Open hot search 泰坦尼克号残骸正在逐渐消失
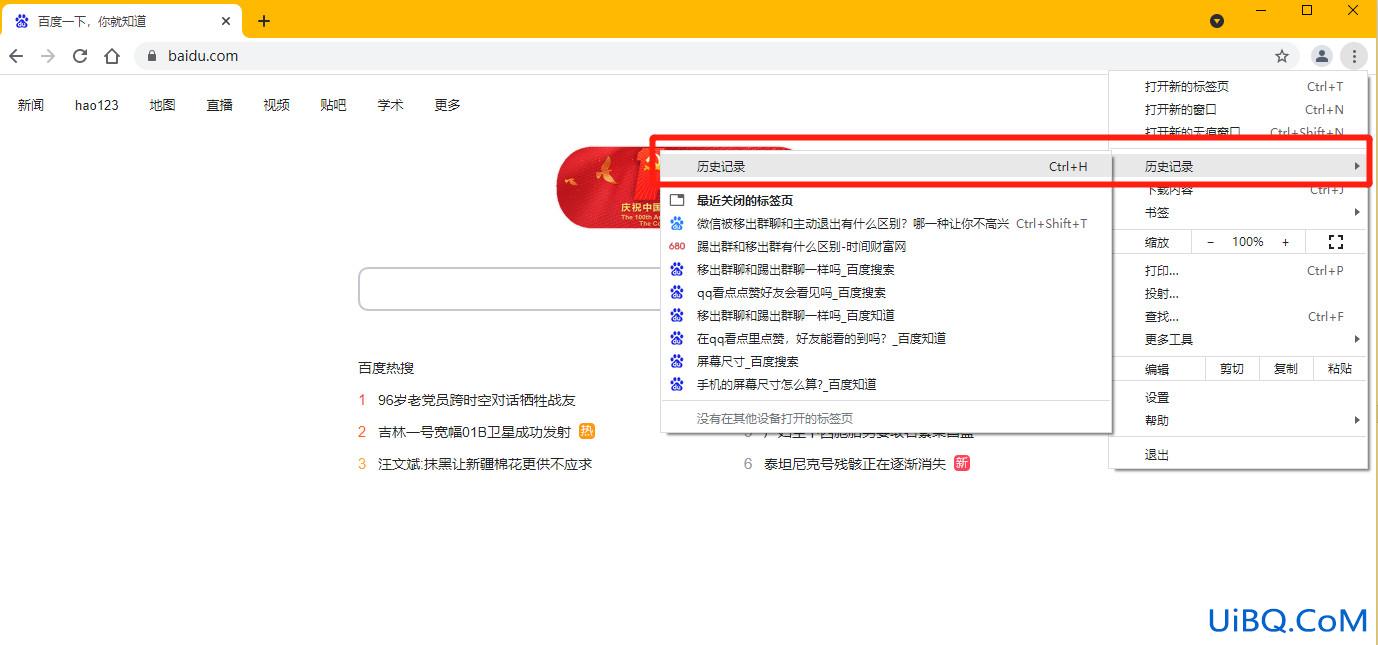1378x645 pixels. pos(855,464)
